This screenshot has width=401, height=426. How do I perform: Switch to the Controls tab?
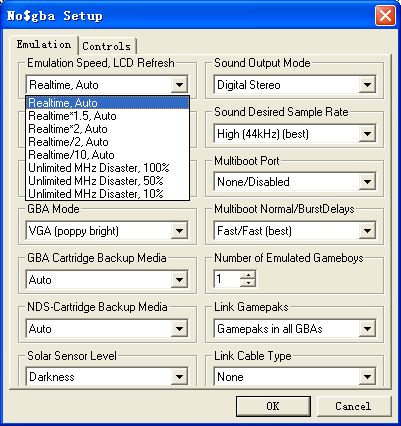coord(107,46)
